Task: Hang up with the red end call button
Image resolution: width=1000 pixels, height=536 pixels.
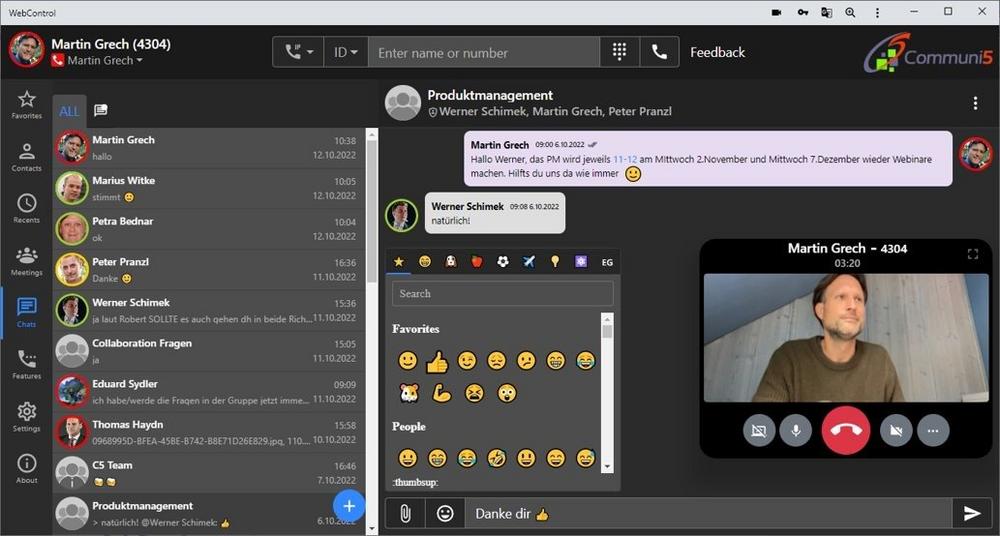Action: coord(846,430)
